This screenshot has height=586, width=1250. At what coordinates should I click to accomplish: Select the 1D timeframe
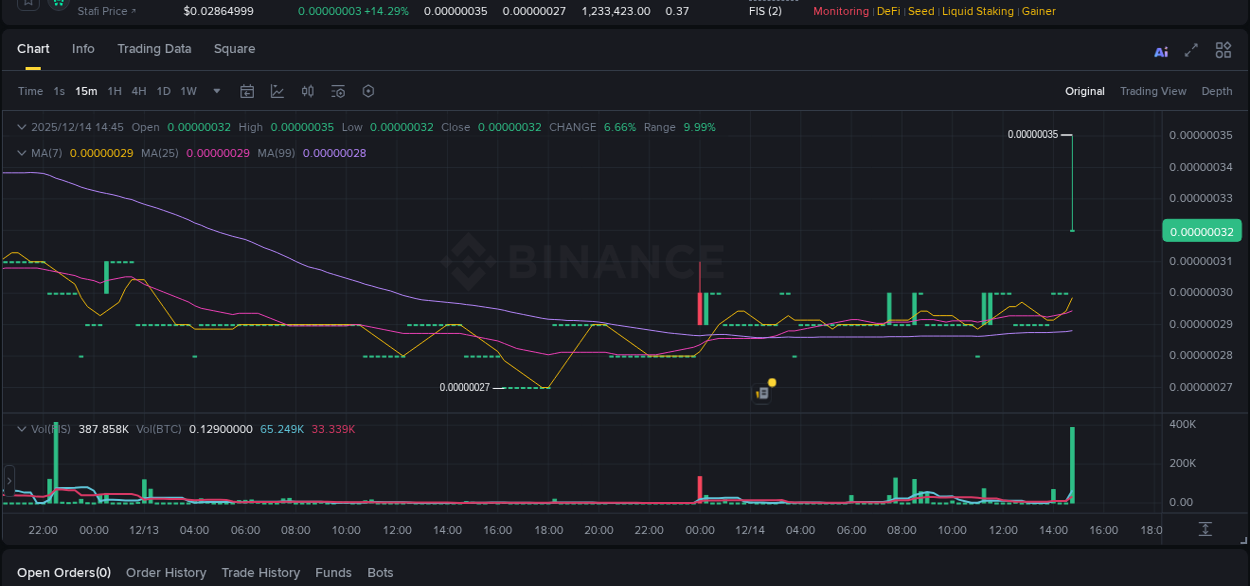[163, 91]
